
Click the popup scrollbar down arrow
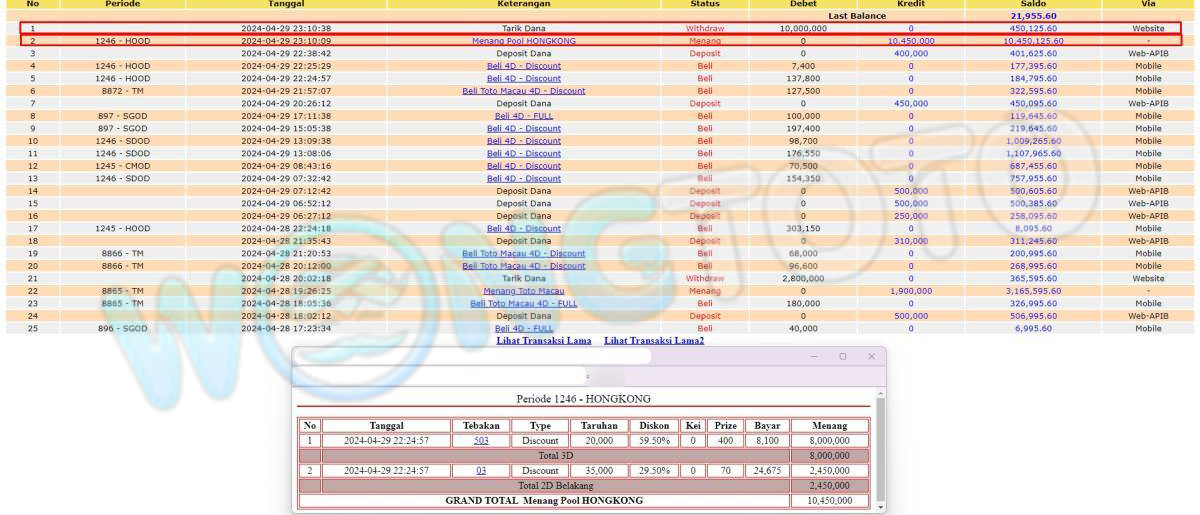pos(880,507)
